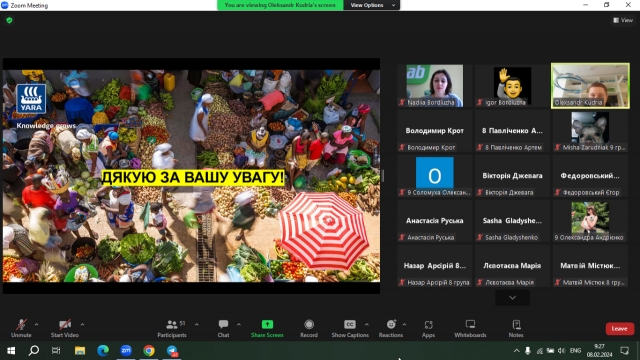Open volume control tray icon

click(562, 351)
